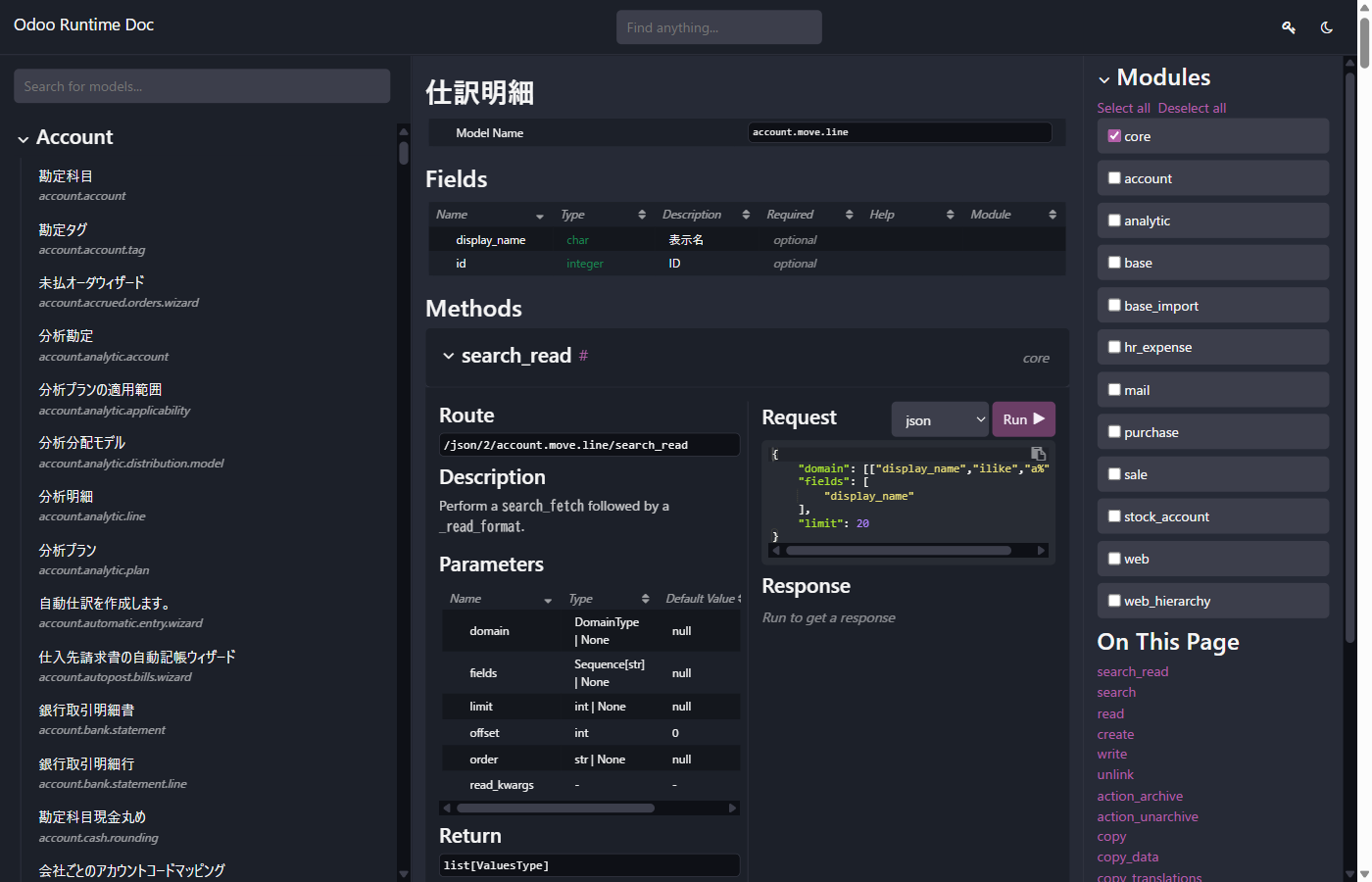Jump to action_archive in On This Page

(1140, 796)
